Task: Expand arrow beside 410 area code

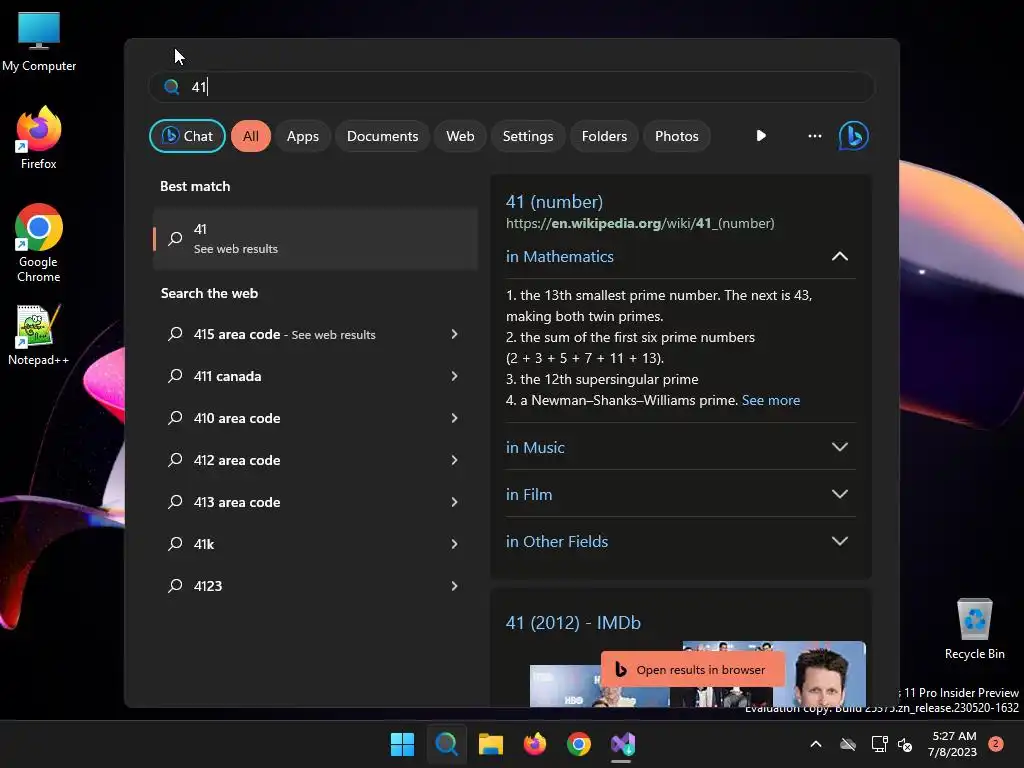Action: click(455, 418)
